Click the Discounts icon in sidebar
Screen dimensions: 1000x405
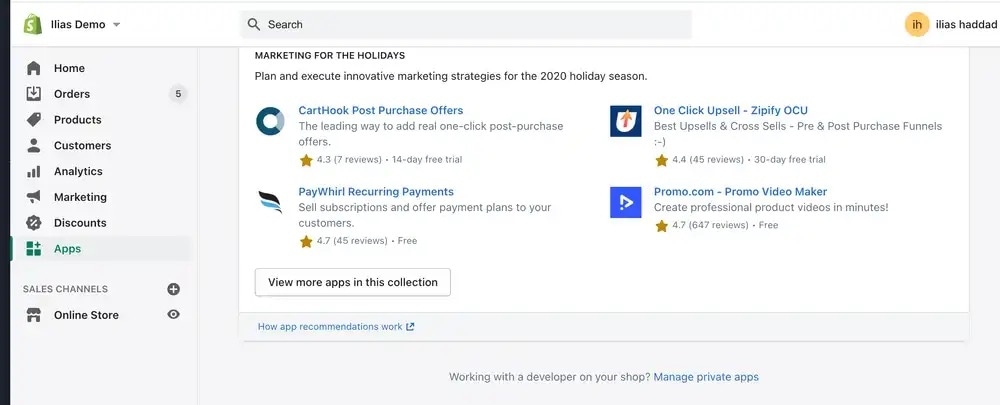point(34,223)
